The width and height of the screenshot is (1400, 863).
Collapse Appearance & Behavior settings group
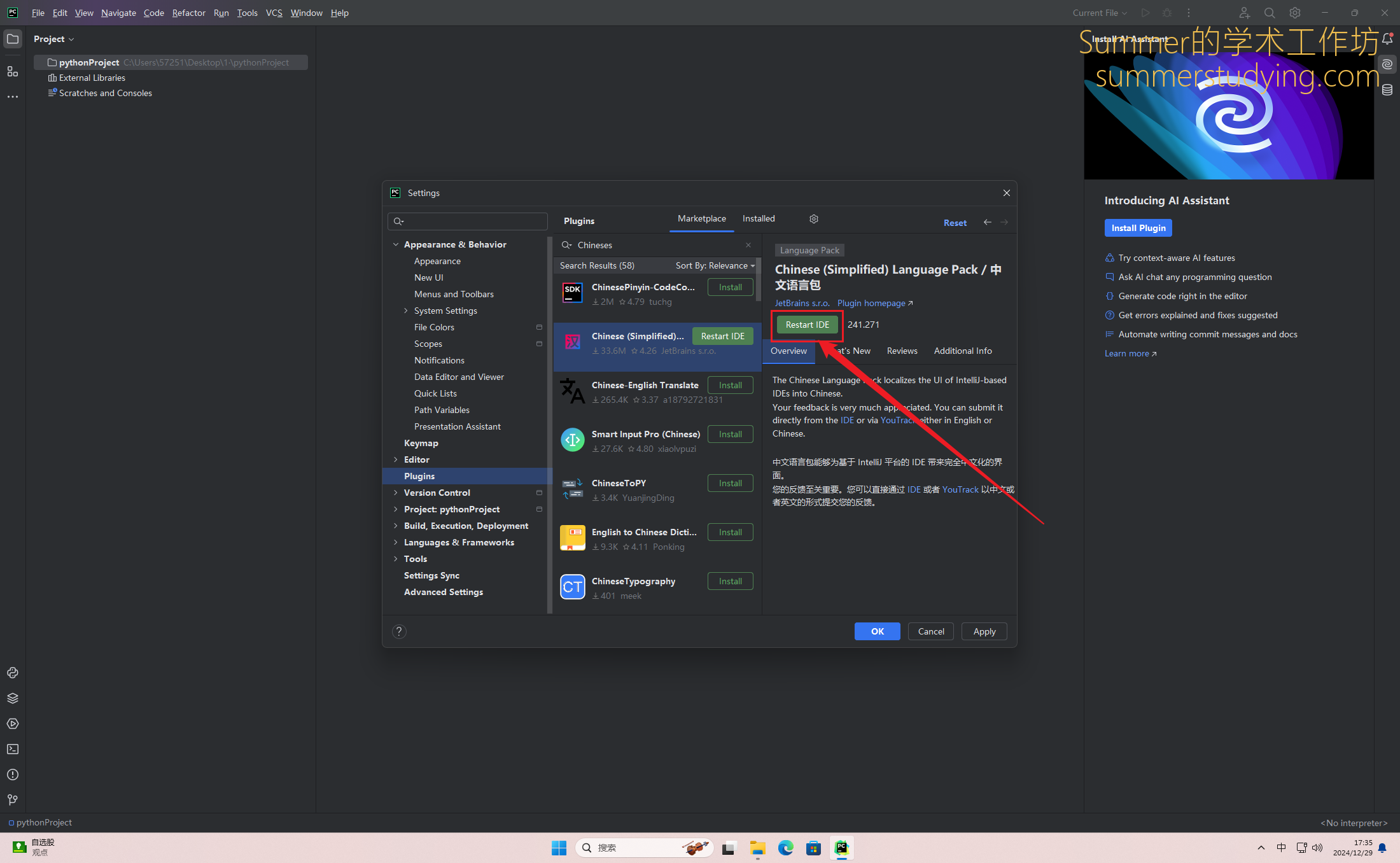[396, 244]
